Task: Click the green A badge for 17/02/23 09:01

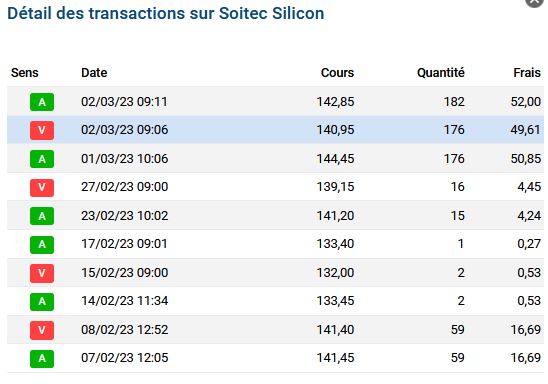Action: tap(42, 245)
